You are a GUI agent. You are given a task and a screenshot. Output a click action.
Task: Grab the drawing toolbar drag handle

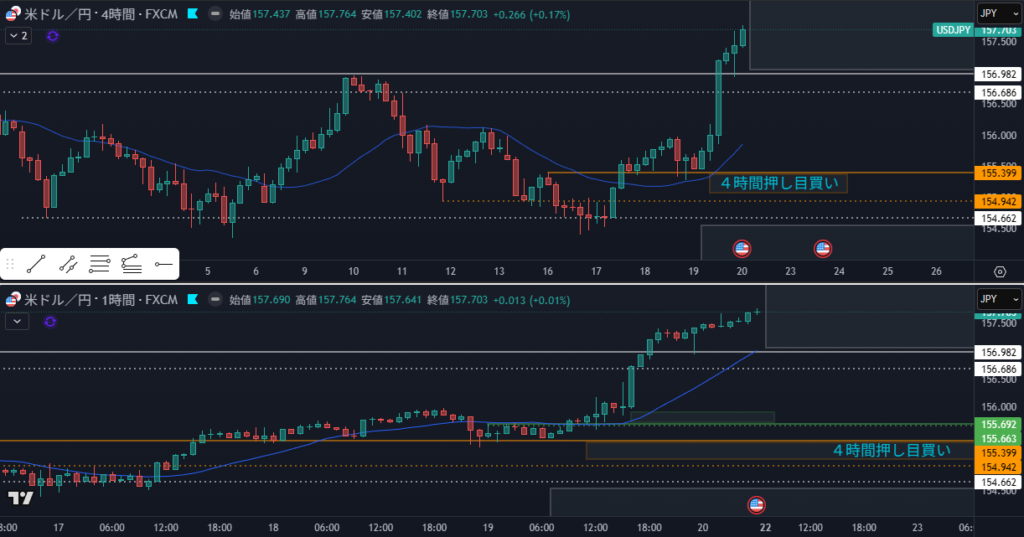point(10,264)
